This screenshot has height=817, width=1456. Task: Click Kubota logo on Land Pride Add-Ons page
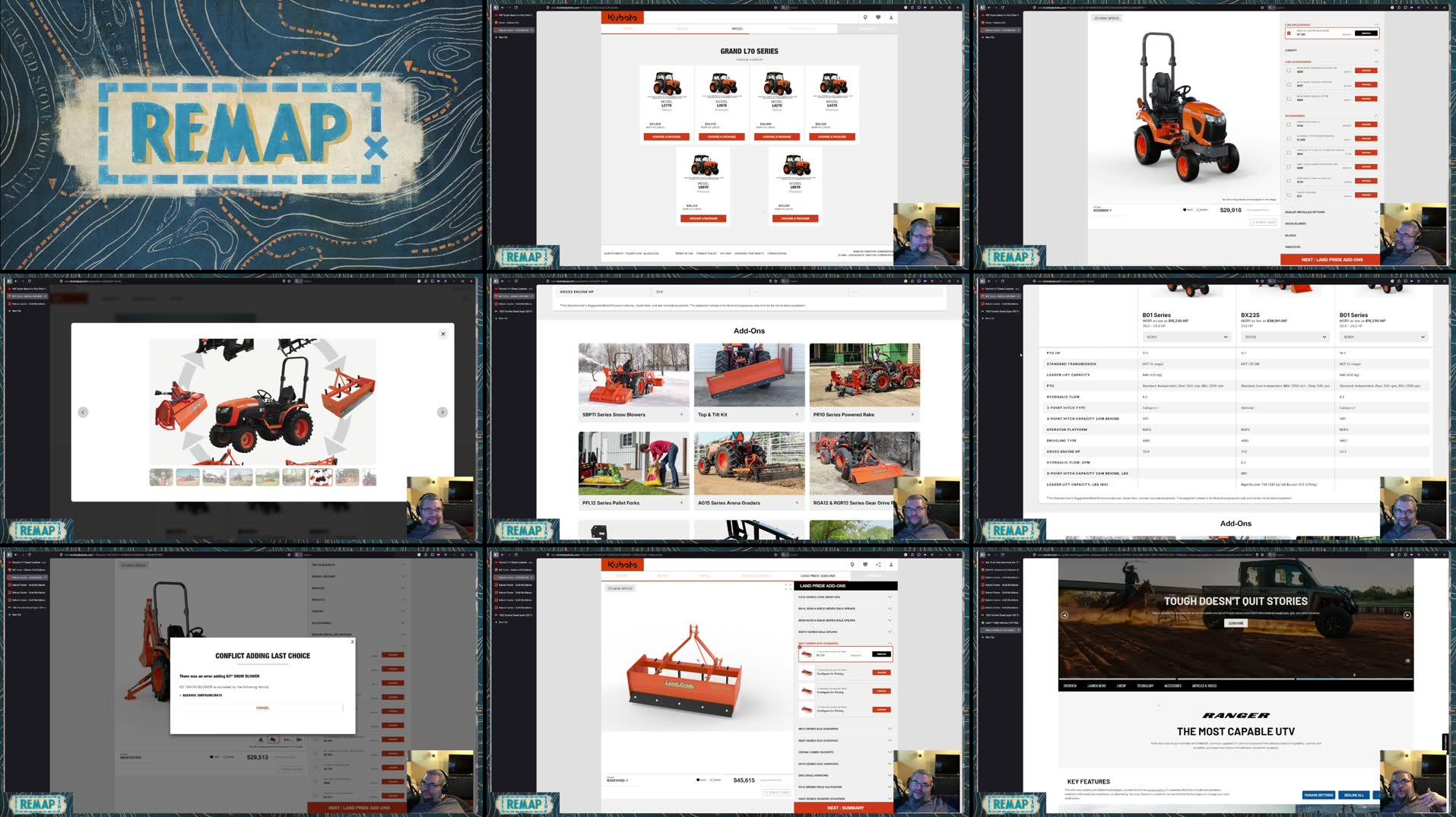click(x=623, y=565)
